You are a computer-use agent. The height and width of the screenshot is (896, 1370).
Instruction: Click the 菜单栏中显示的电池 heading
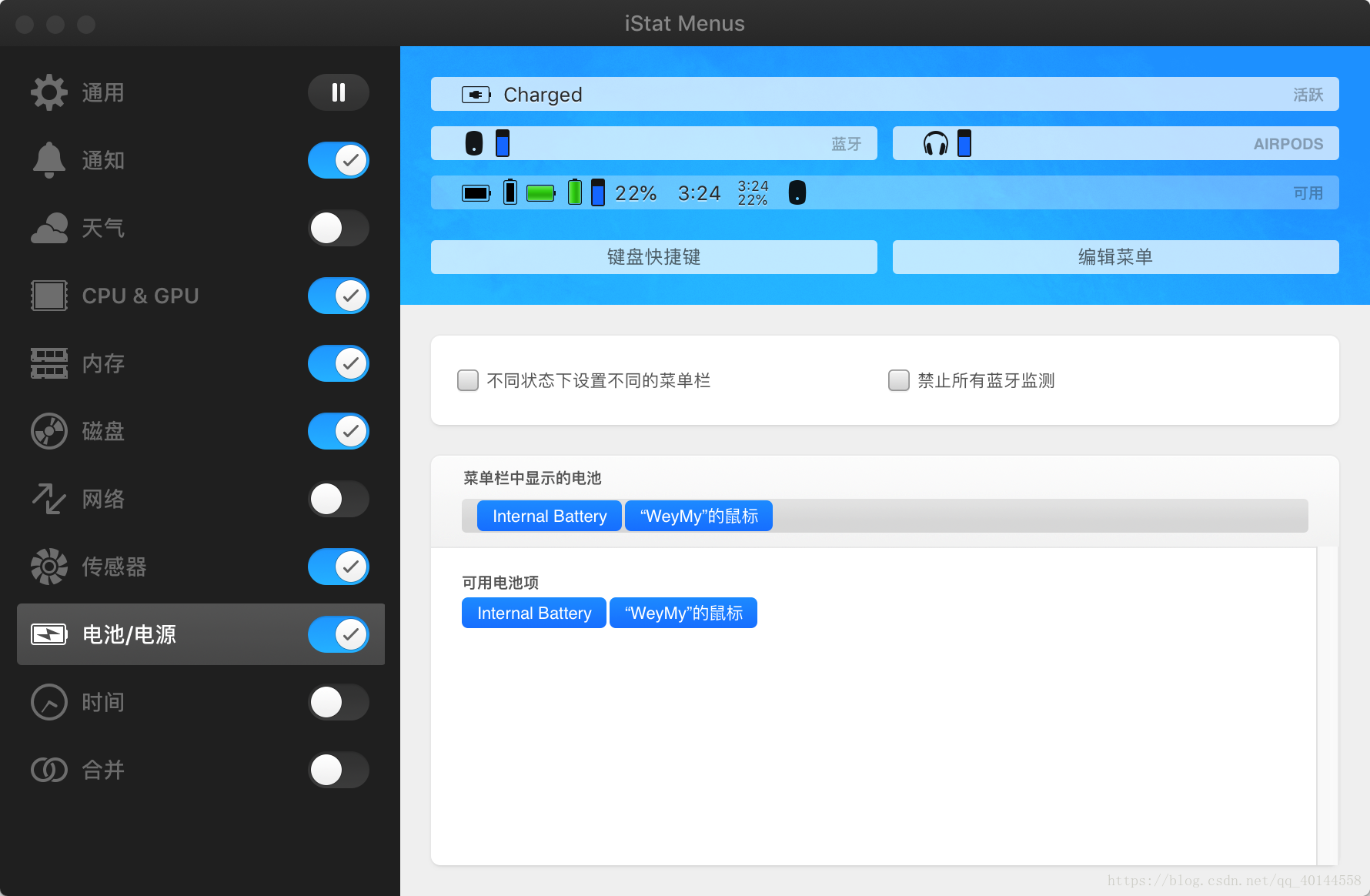(x=533, y=478)
